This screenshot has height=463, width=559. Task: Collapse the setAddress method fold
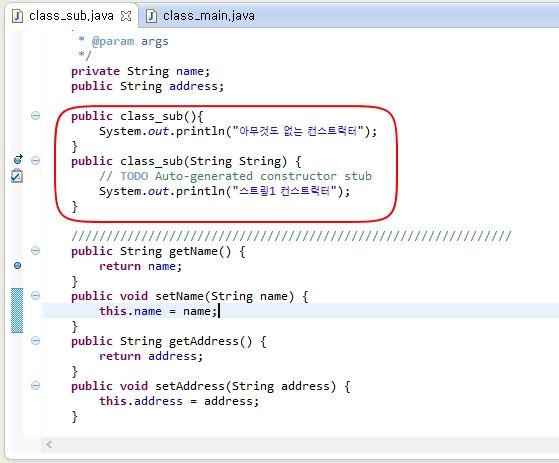click(35, 385)
